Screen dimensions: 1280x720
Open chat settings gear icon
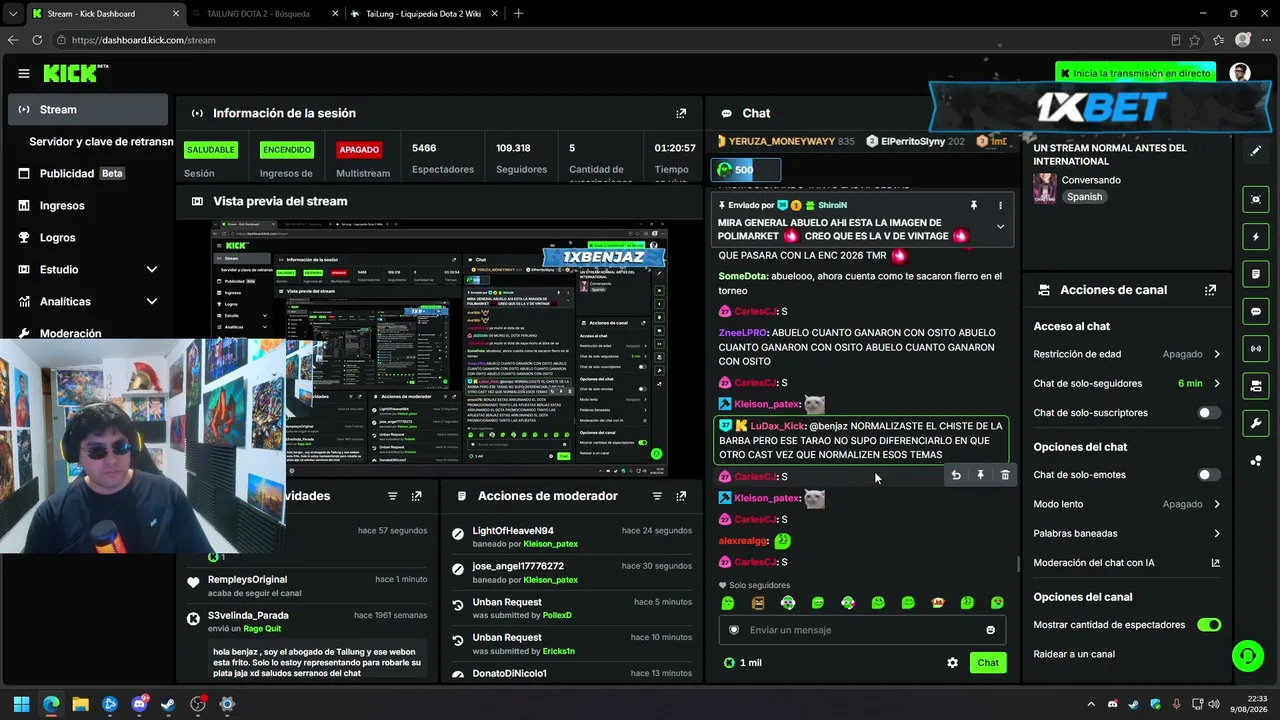(x=952, y=663)
